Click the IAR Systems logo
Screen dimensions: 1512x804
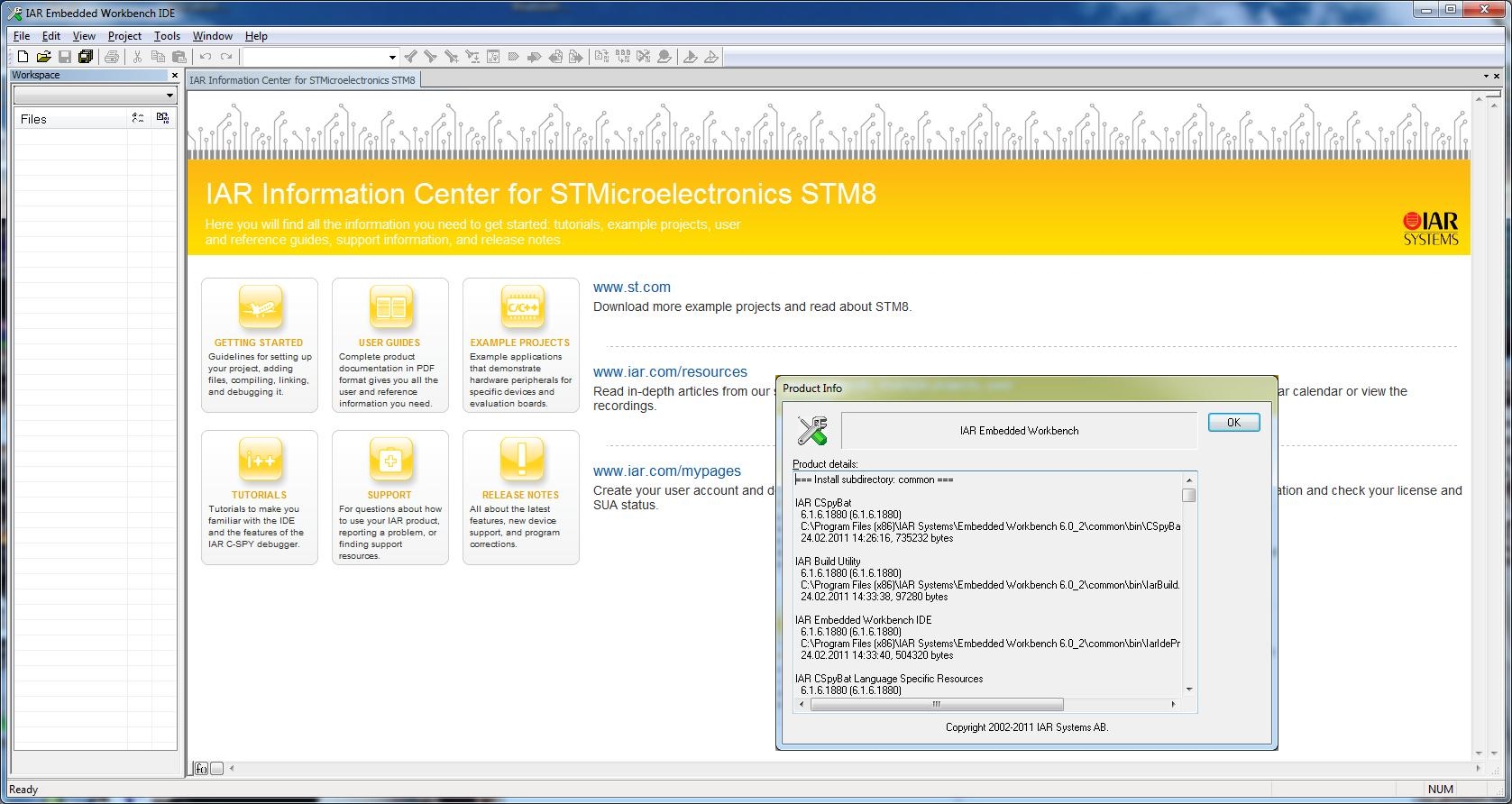click(1430, 229)
